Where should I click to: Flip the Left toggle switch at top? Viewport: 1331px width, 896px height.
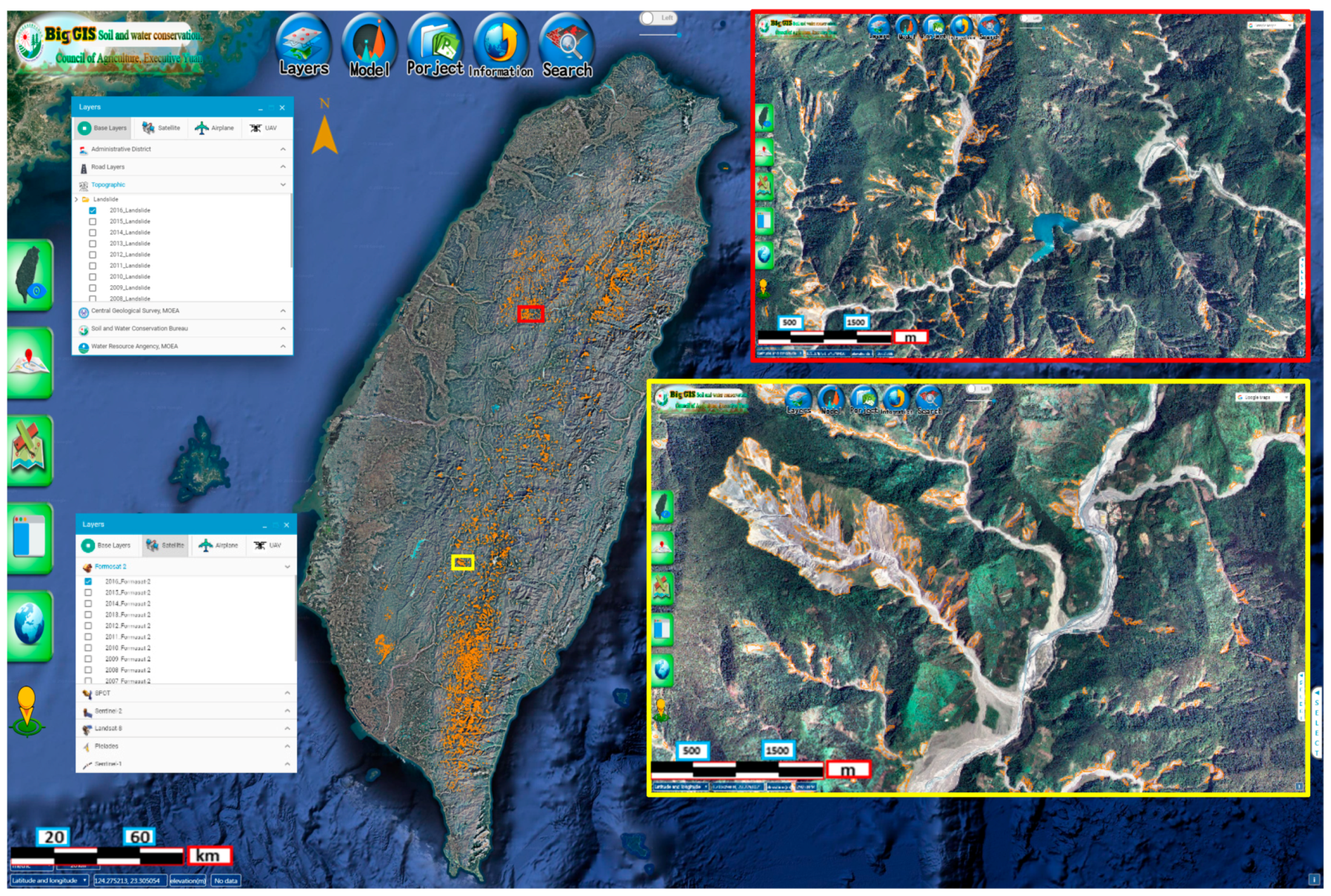click(658, 18)
